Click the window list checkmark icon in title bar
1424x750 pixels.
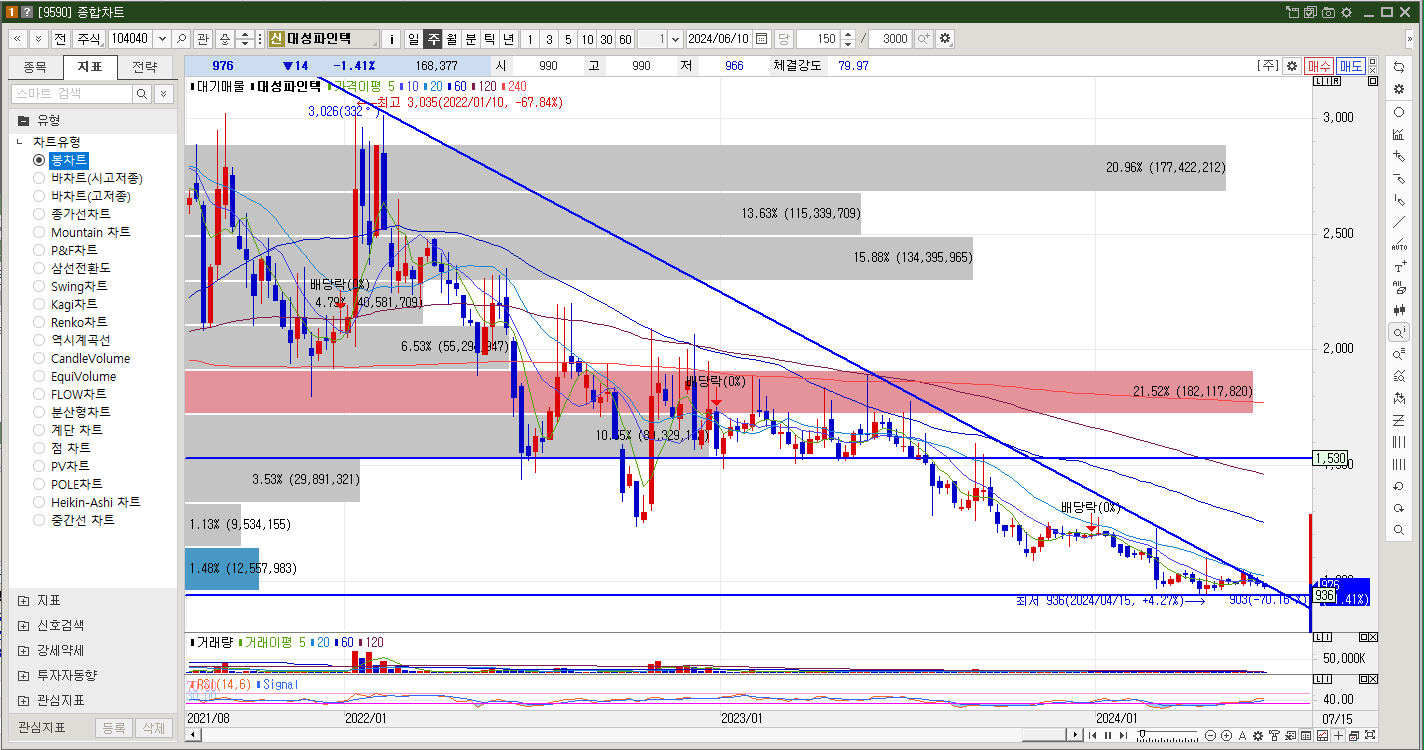coord(1310,12)
